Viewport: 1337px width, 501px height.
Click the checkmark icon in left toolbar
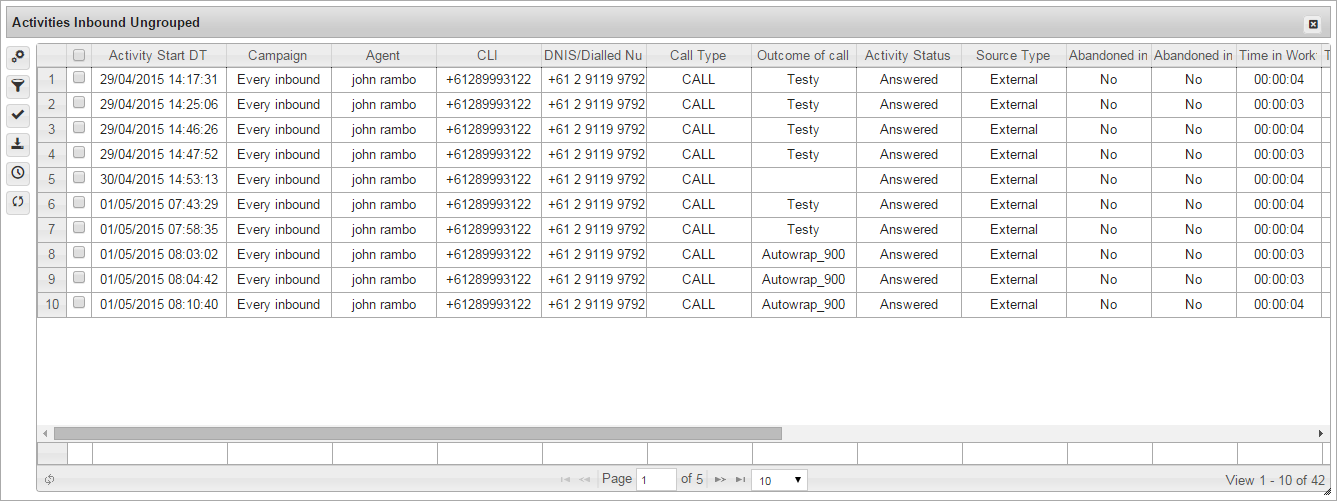18,115
